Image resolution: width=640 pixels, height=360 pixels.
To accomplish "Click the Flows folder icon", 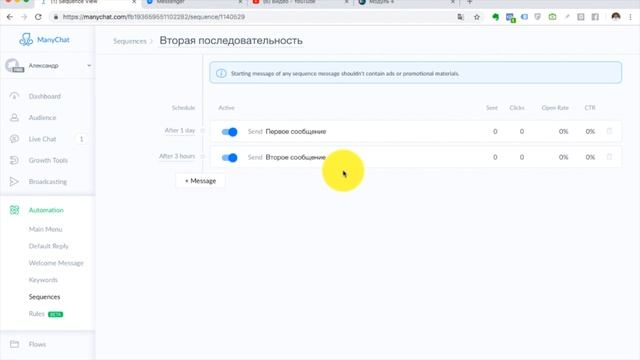I will pos(14,344).
